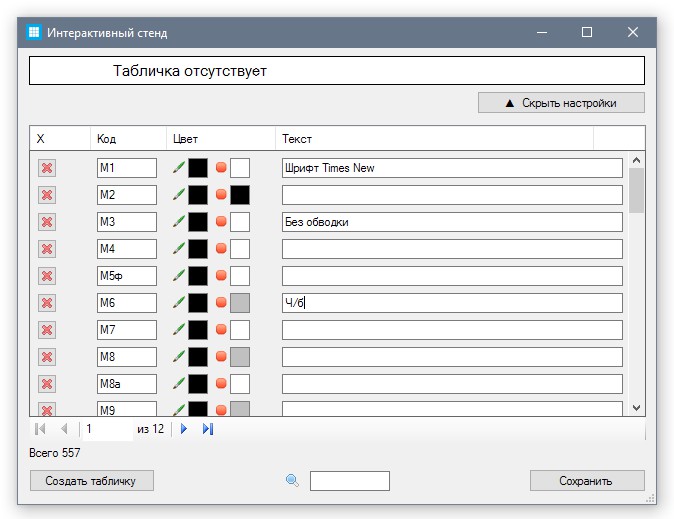Pick the gray background swatch in row M6
This screenshot has width=674, height=519.
click(x=240, y=303)
